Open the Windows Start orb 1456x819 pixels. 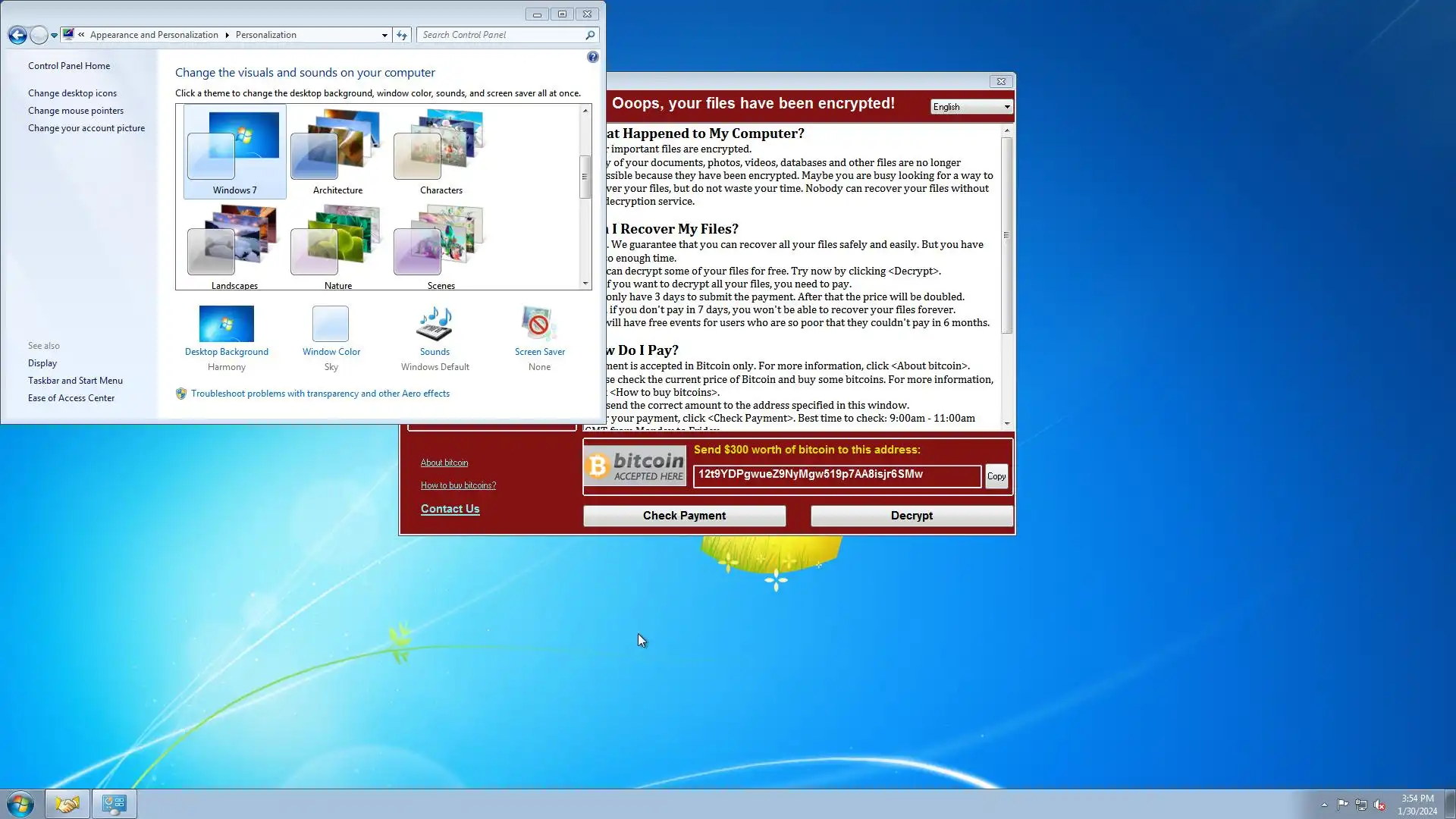pyautogui.click(x=20, y=804)
